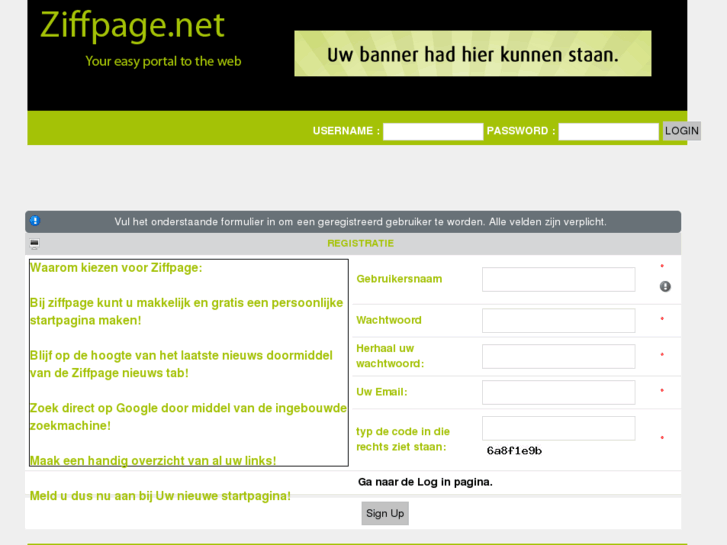Click 'Maak een handig overzicht van al uw links!'
The image size is (727, 545).
(153, 461)
